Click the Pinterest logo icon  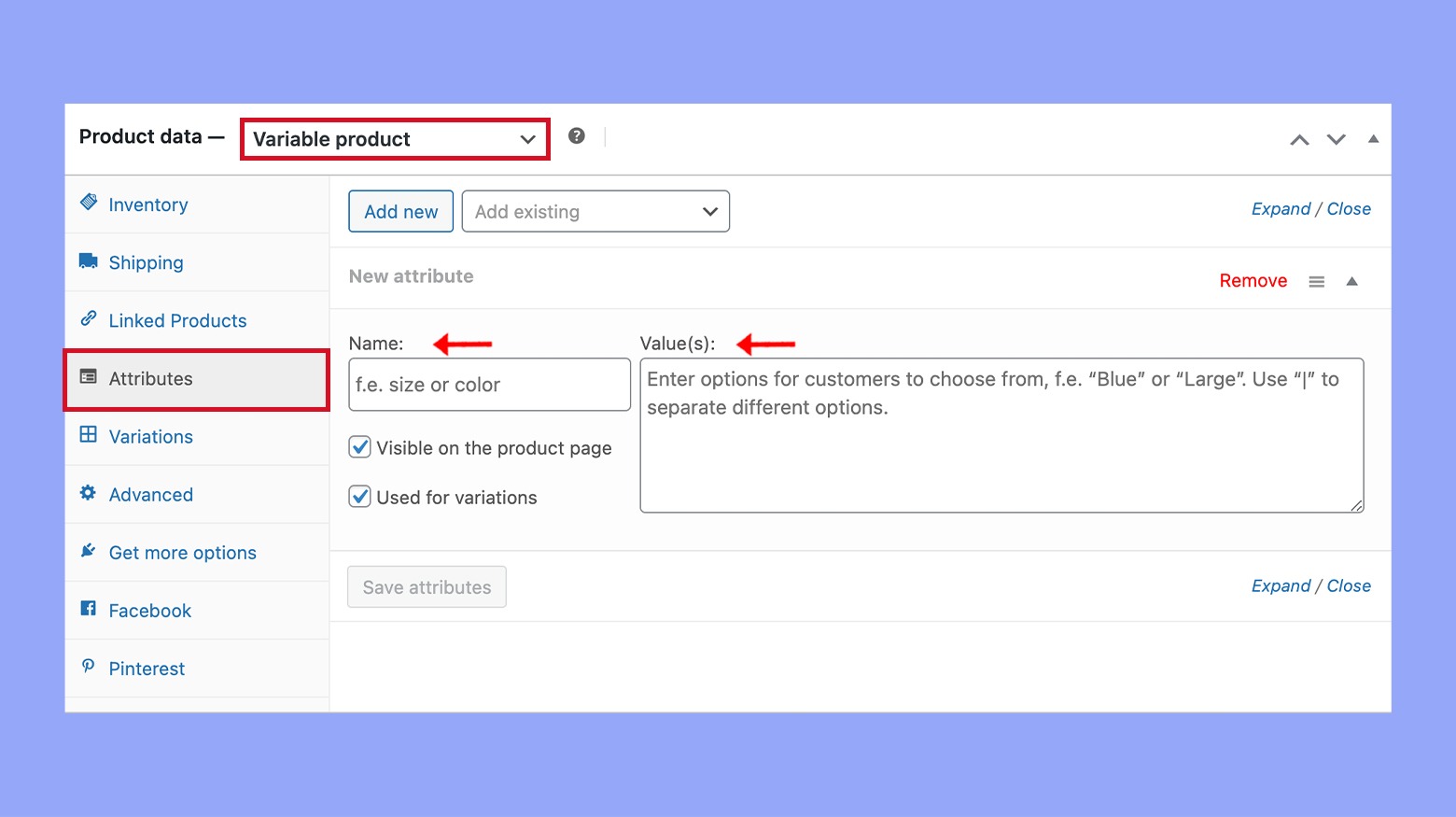[x=89, y=666]
